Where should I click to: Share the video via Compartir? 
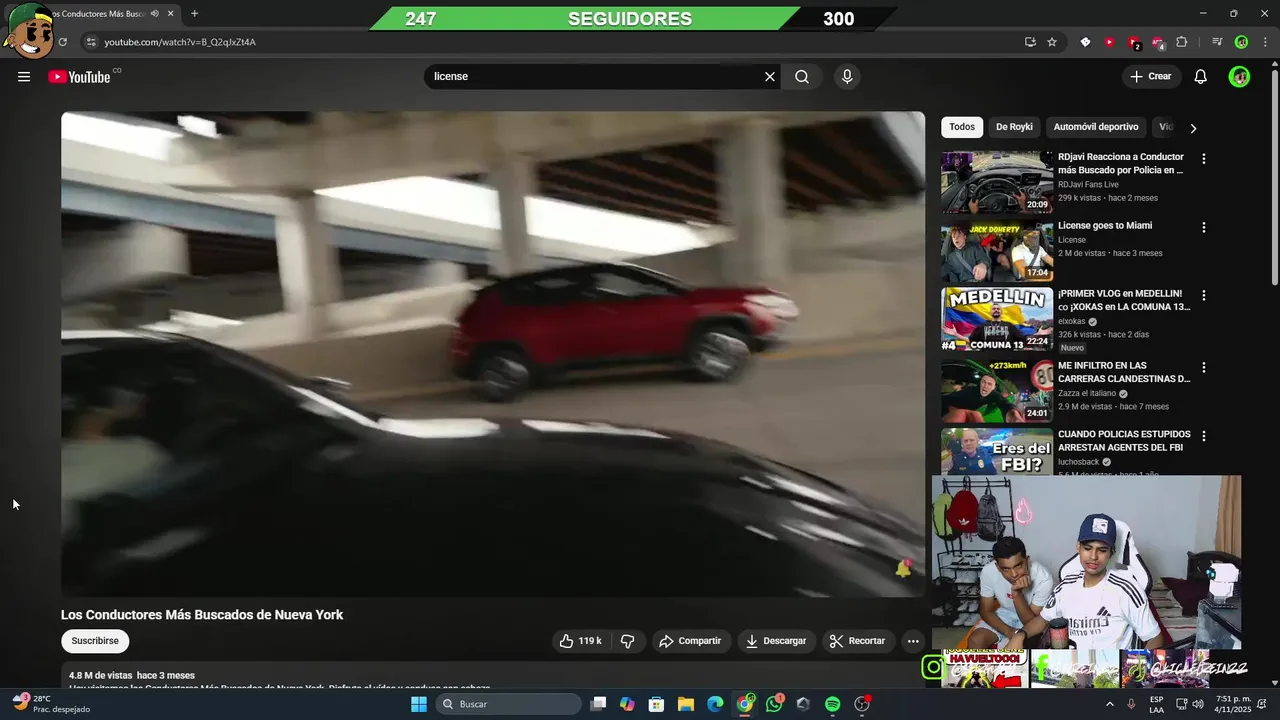pos(690,641)
